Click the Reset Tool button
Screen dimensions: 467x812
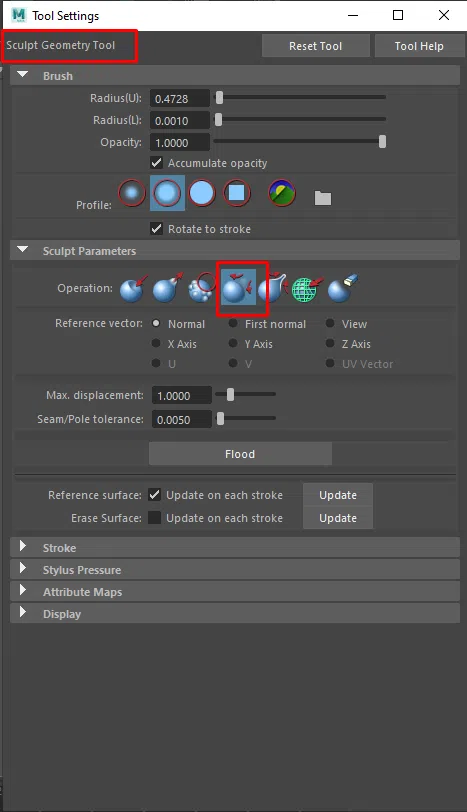(316, 46)
